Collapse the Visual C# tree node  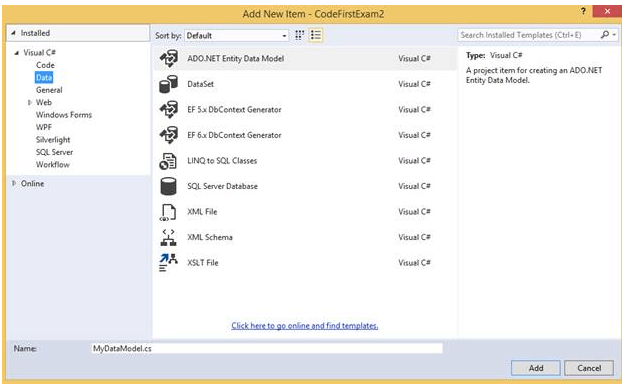click(x=17, y=53)
